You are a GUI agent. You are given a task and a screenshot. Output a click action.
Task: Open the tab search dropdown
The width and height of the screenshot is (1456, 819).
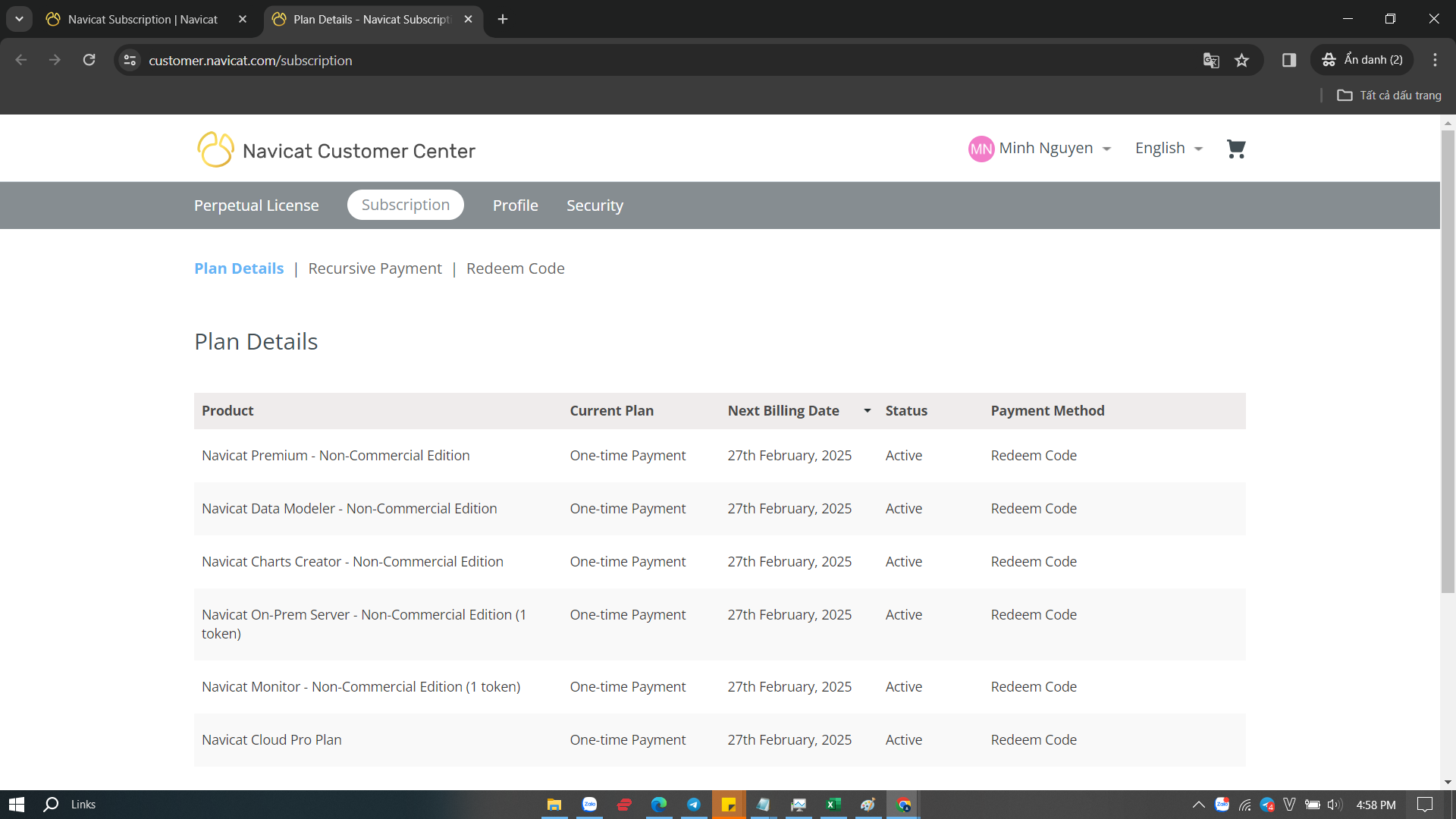click(19, 19)
